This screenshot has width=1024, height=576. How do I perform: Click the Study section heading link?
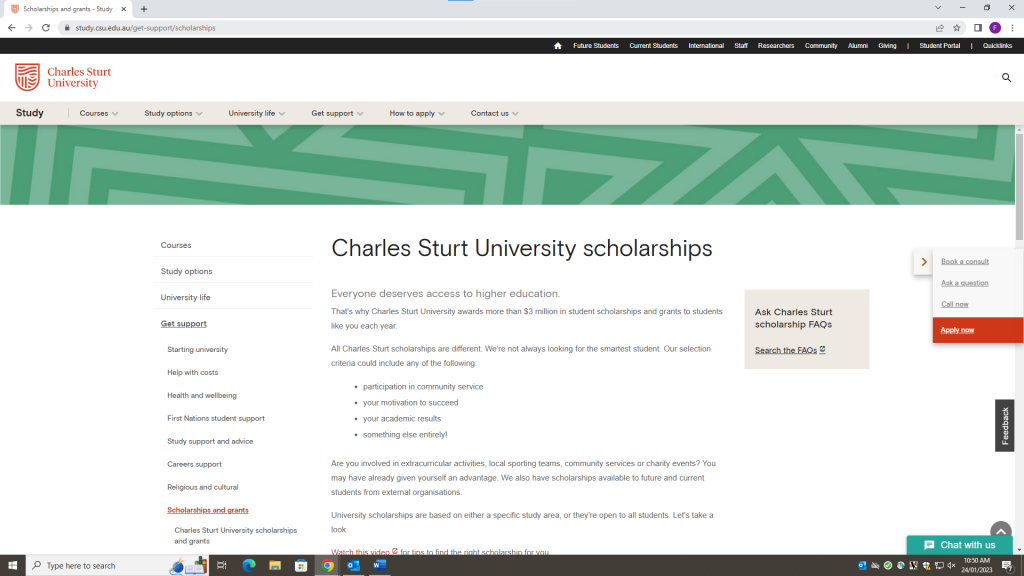coord(29,113)
